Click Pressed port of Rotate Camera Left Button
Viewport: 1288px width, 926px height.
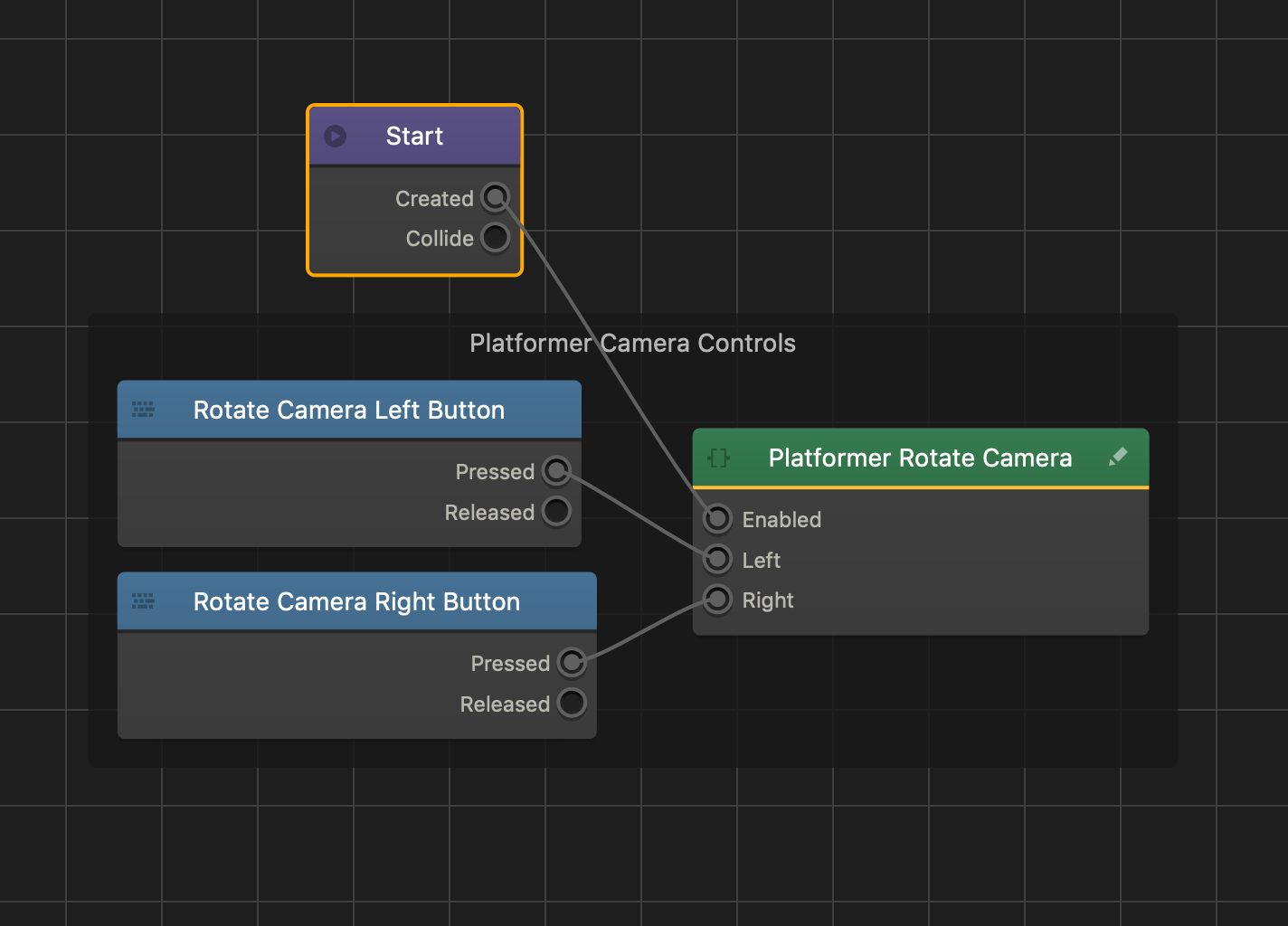coord(556,471)
